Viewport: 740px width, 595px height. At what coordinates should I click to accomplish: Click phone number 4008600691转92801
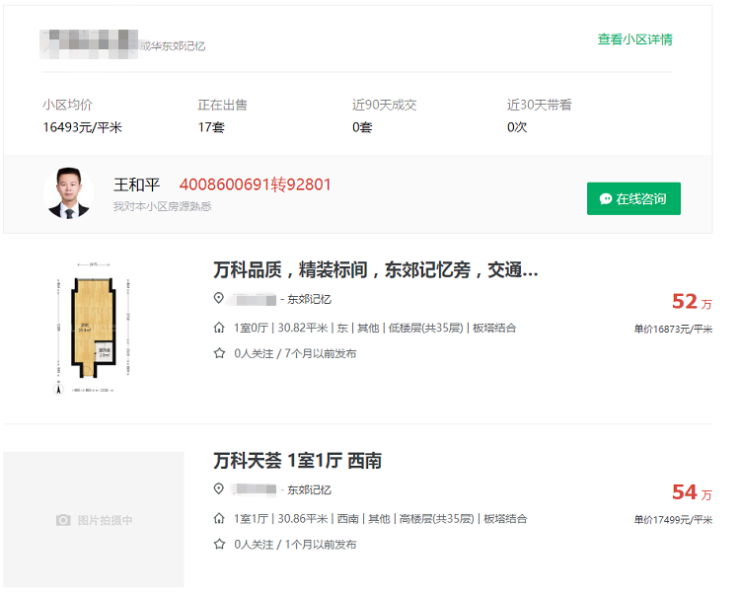tap(255, 184)
